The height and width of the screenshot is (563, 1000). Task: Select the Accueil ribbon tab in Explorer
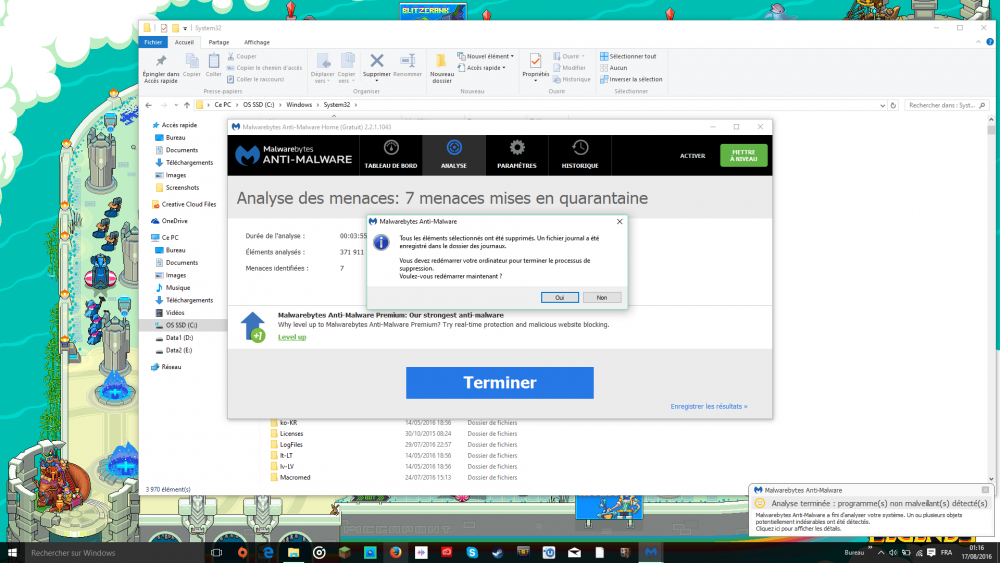(x=184, y=42)
